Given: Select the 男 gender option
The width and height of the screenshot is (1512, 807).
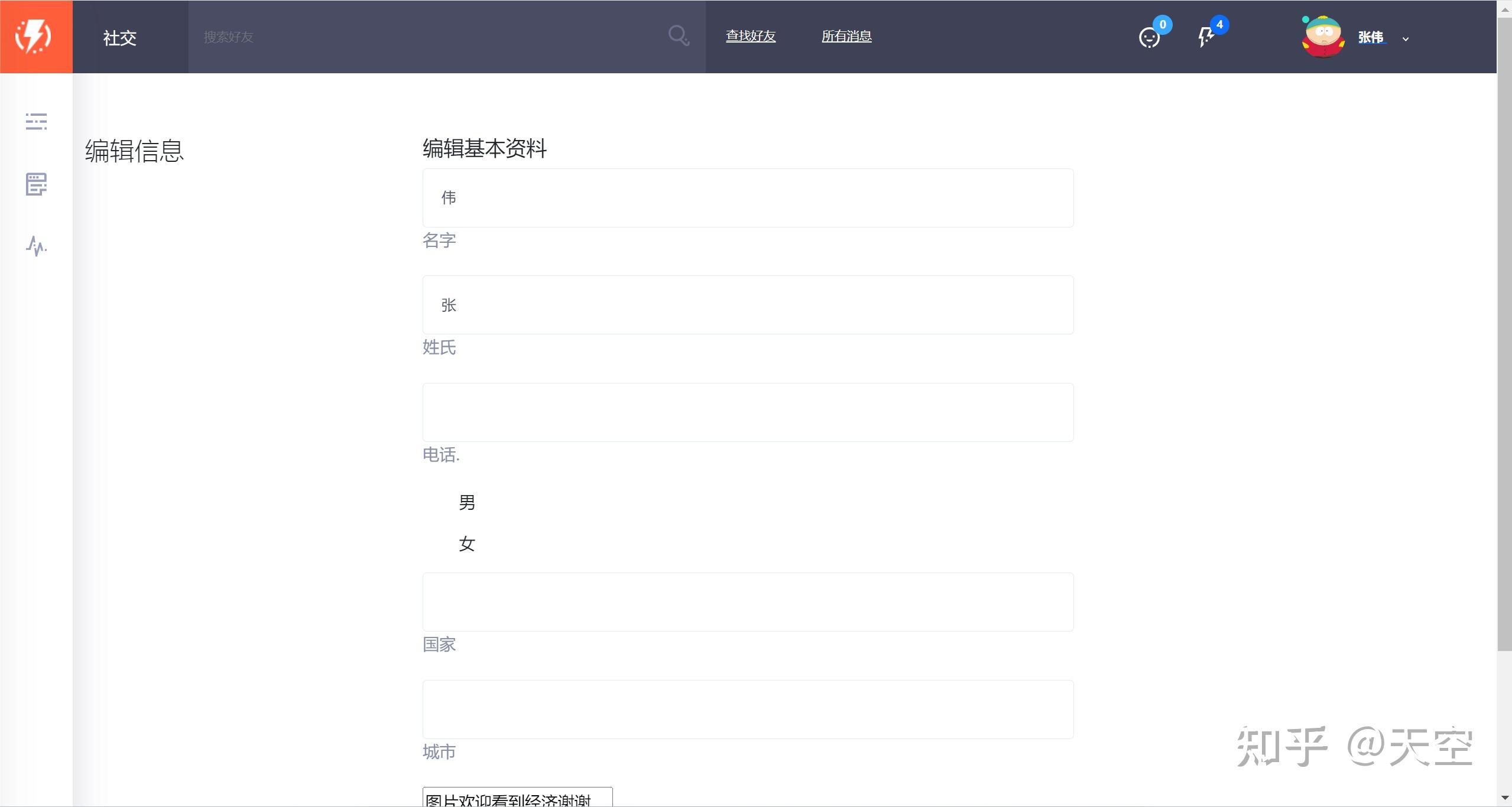Looking at the screenshot, I should click(x=466, y=503).
